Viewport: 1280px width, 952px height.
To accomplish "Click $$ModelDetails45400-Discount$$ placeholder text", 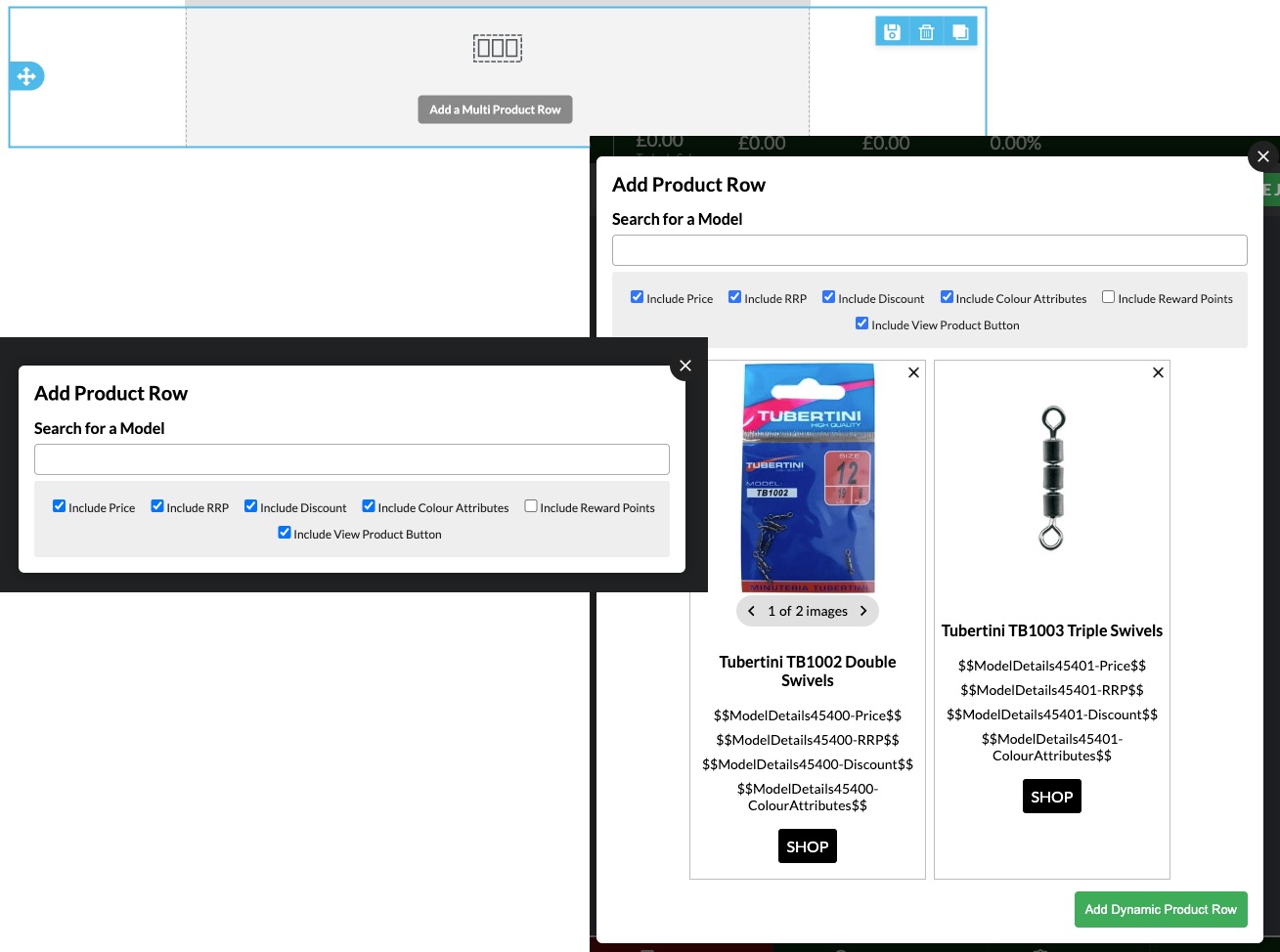I will (808, 764).
